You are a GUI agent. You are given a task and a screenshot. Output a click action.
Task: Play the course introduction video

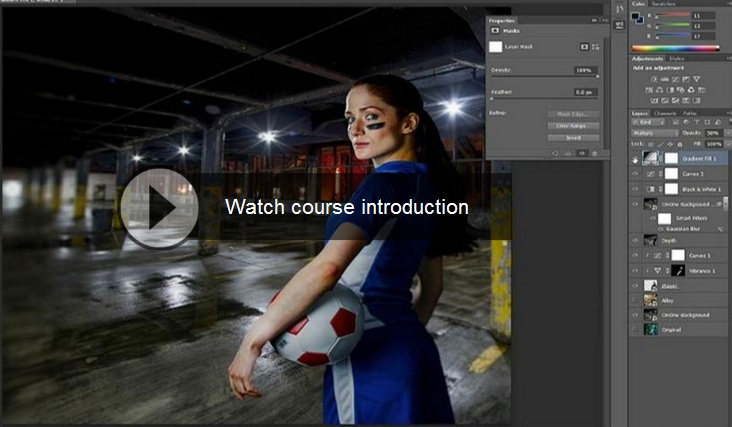click(x=160, y=208)
